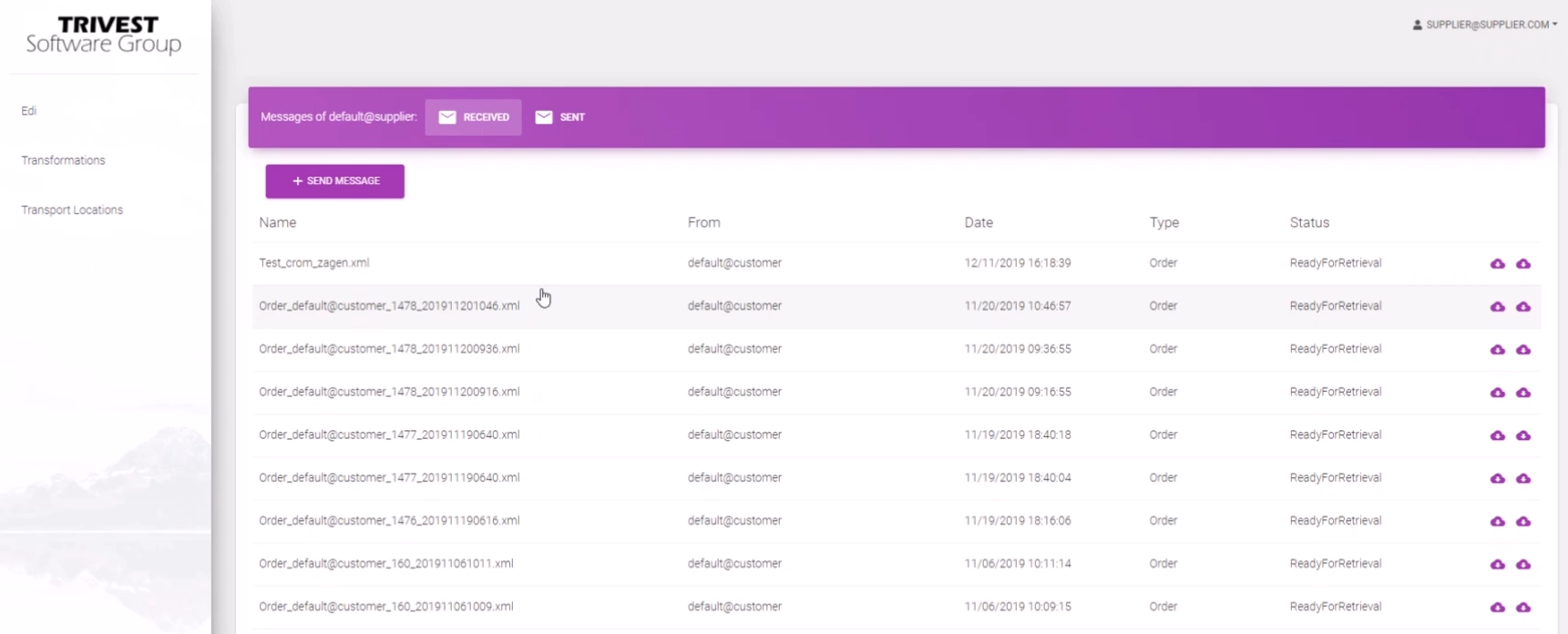Click the date 11/20/2019 09:36:55
Screen dimensions: 1568x634
click(1018, 348)
